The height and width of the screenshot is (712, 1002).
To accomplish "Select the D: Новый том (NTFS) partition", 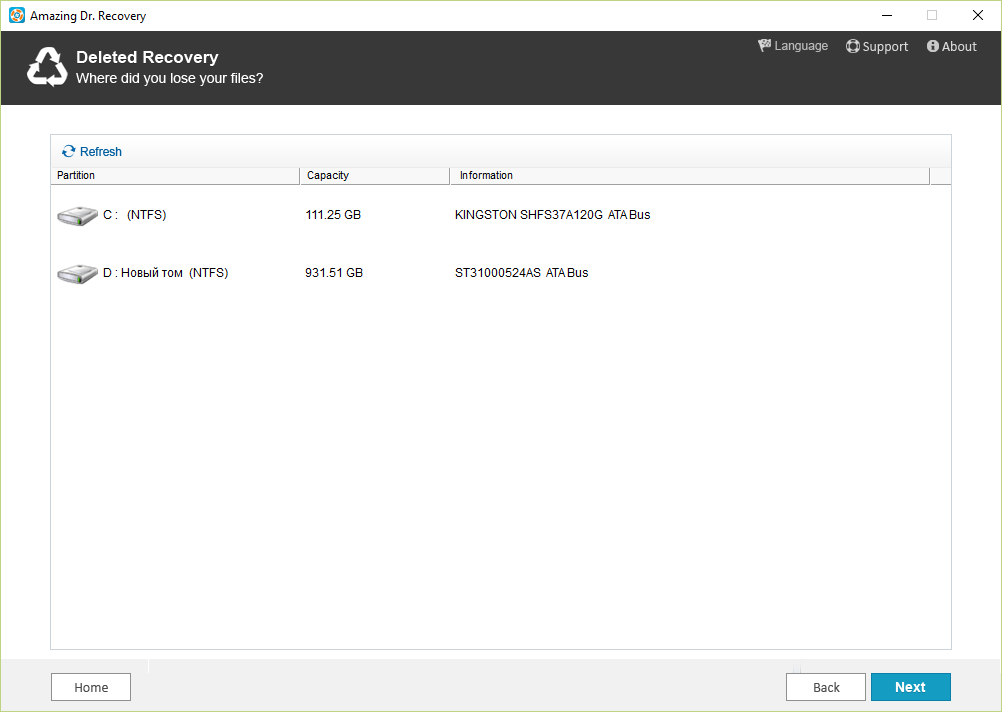I will [x=500, y=273].
